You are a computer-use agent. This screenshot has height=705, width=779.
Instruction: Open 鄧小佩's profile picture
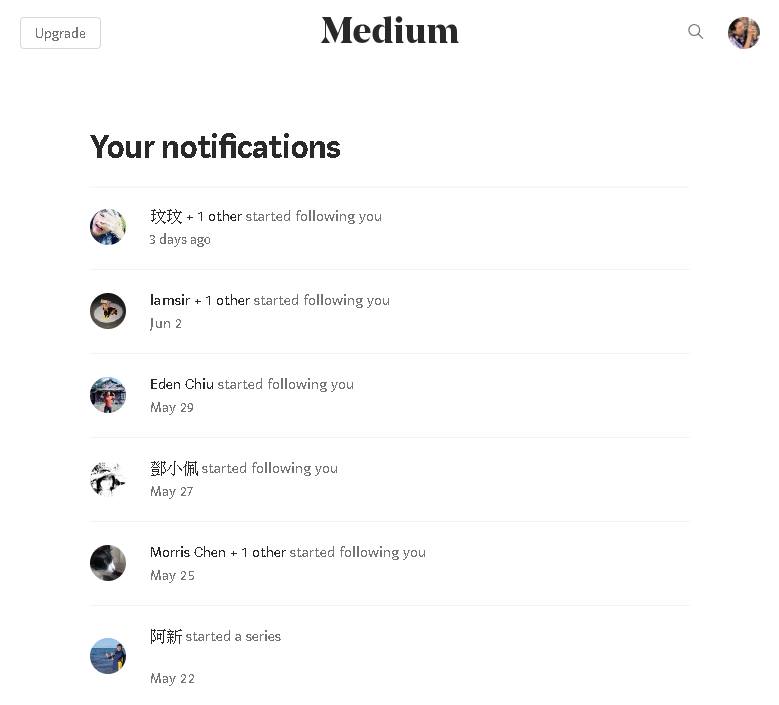tap(108, 479)
